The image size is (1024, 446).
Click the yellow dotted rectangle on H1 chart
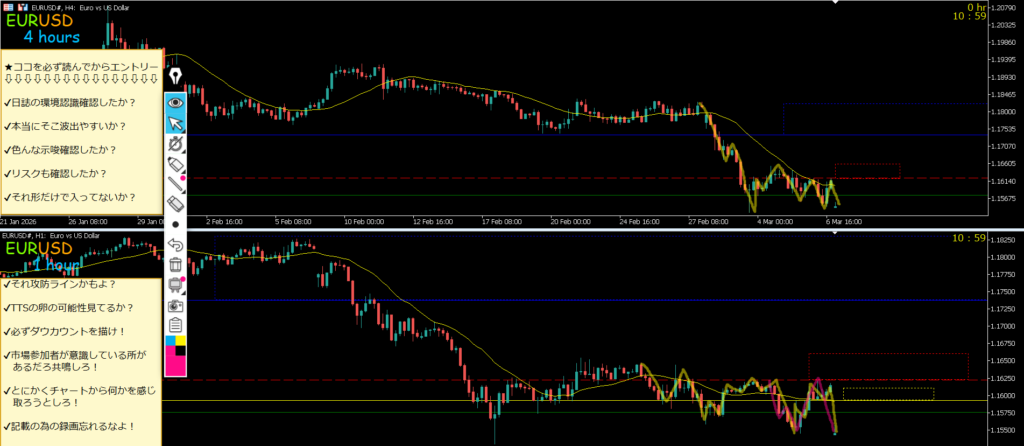[x=888, y=394]
